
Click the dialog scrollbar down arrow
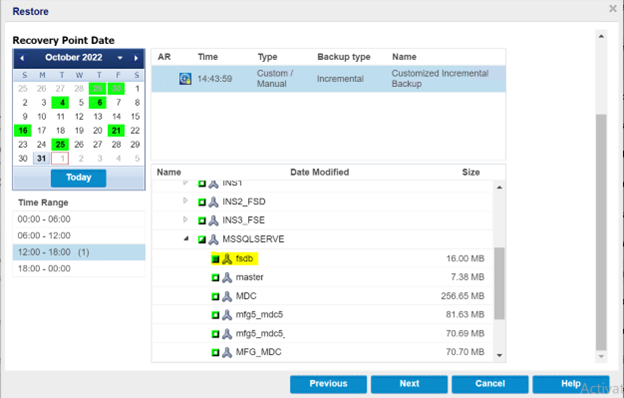601,357
